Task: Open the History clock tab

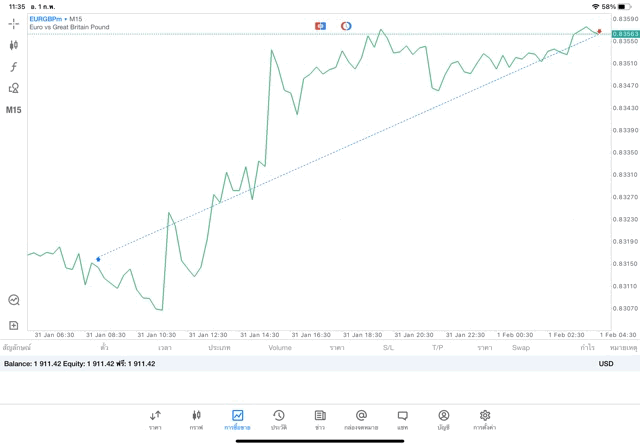Action: click(278, 419)
